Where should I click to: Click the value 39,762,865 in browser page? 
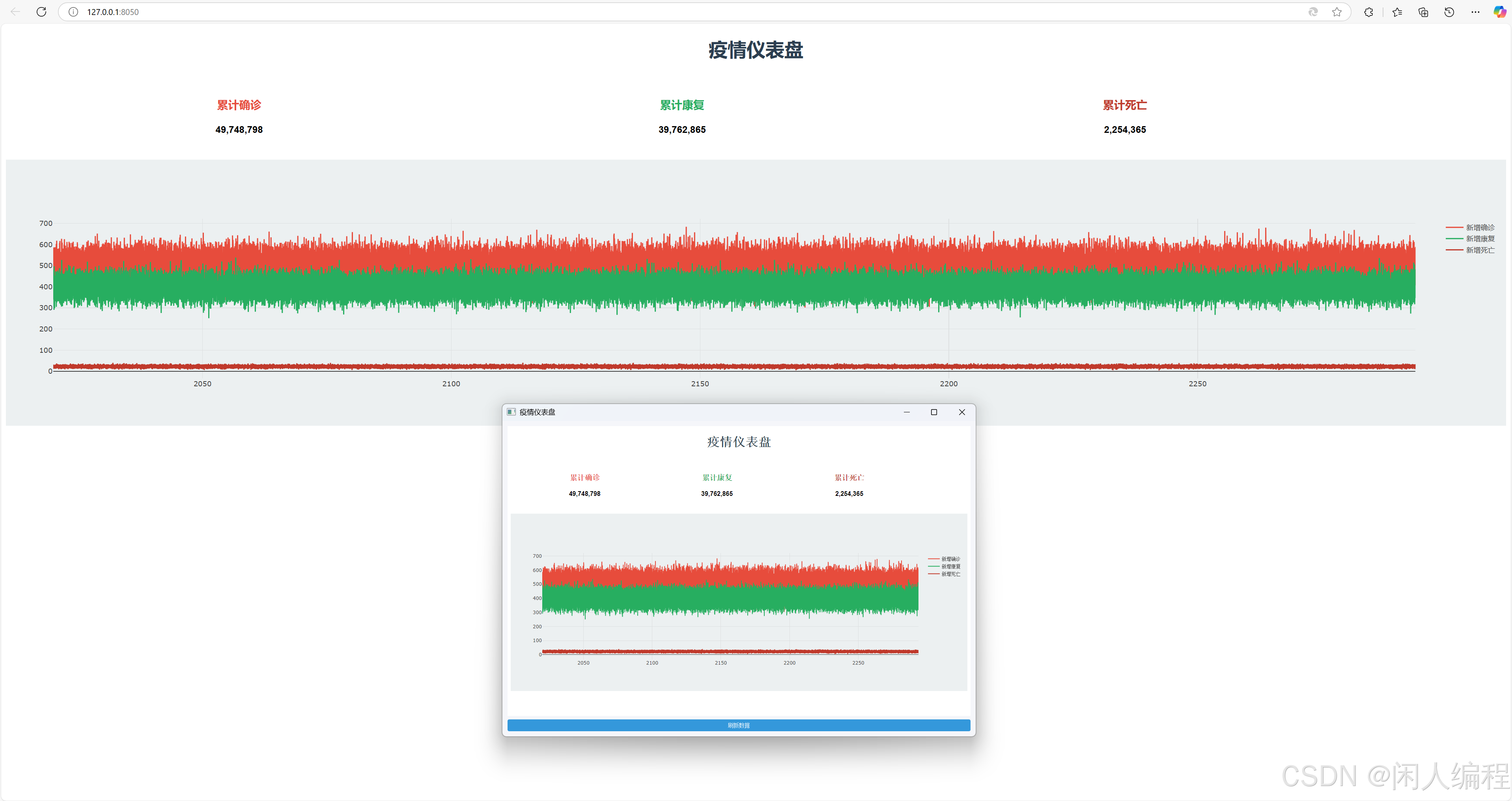tap(682, 130)
